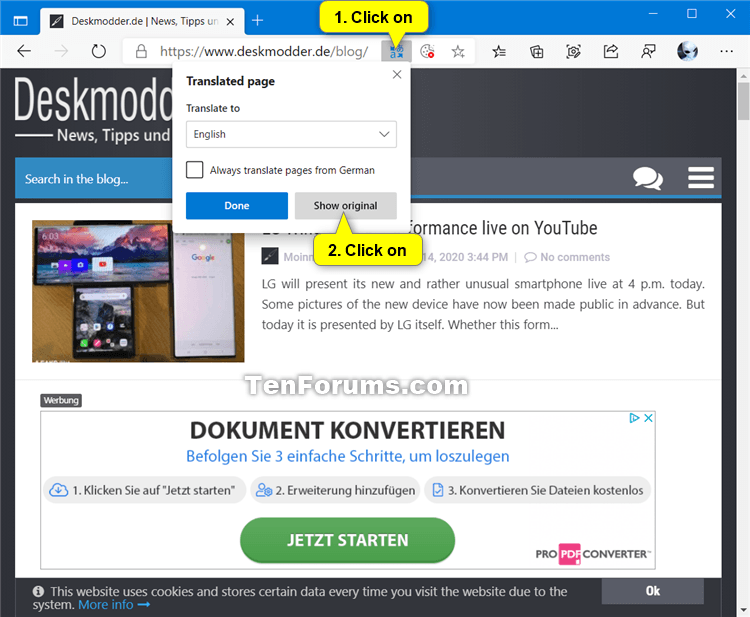
Task: Open Settings and more ellipsis menu
Action: pyautogui.click(x=726, y=51)
